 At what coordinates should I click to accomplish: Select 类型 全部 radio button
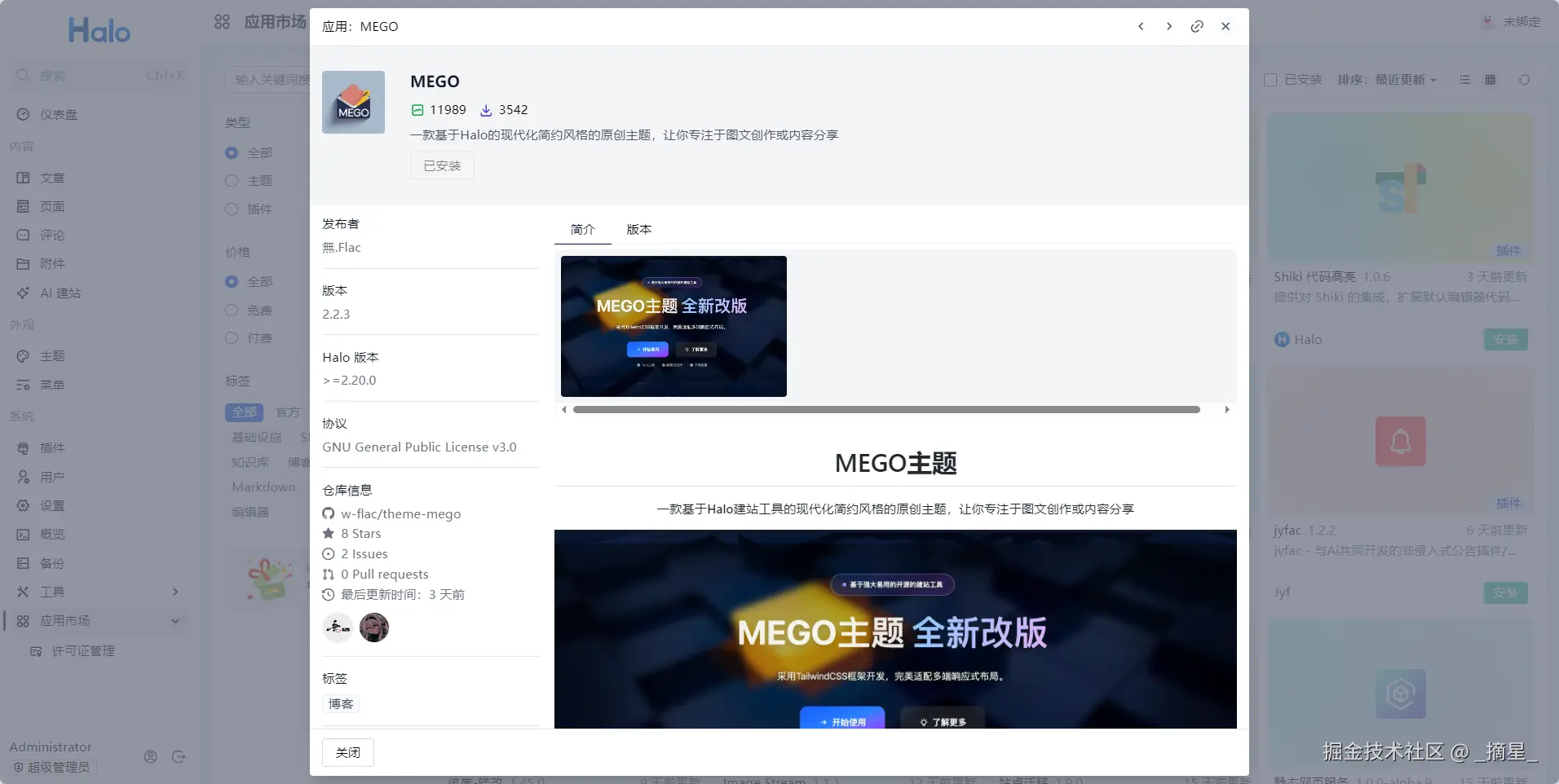click(232, 153)
